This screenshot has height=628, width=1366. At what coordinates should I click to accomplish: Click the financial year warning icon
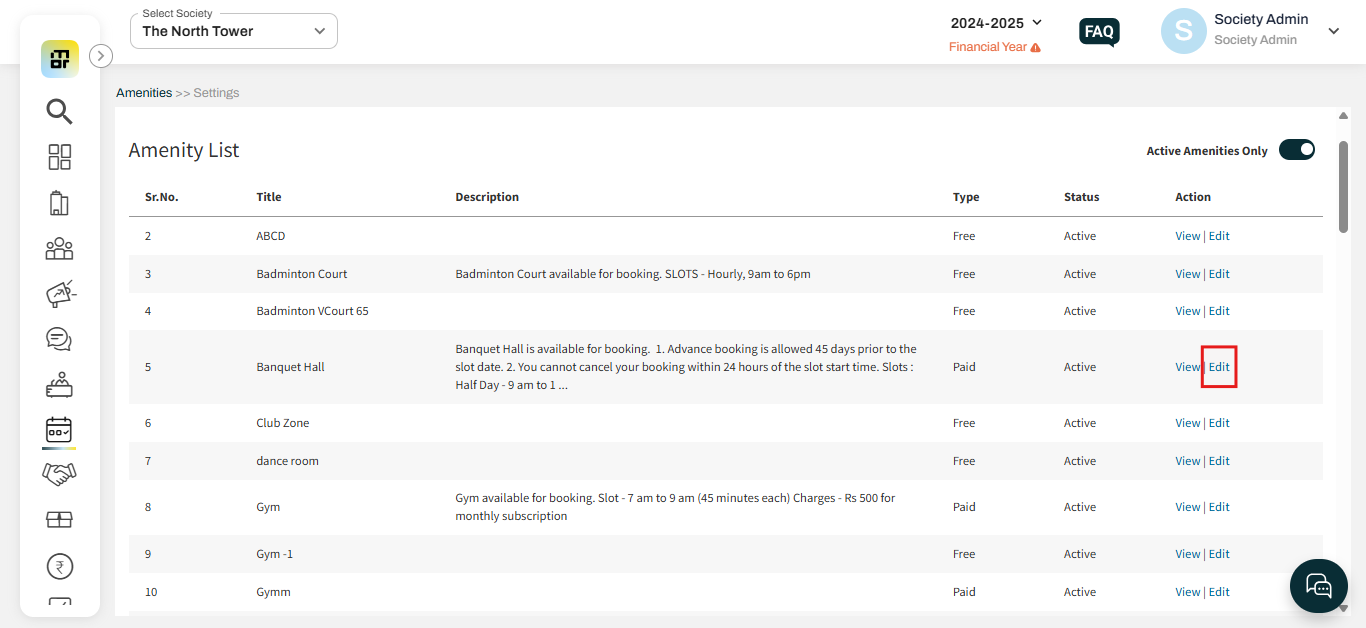pos(1035,47)
